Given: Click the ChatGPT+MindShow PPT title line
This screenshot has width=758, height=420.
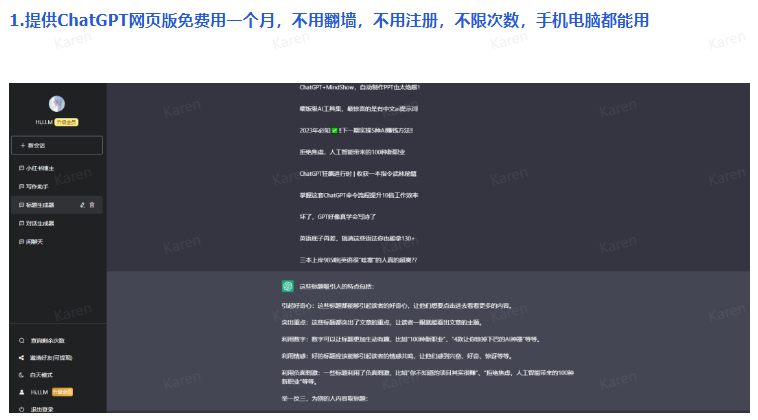Looking at the screenshot, I should tap(359, 87).
